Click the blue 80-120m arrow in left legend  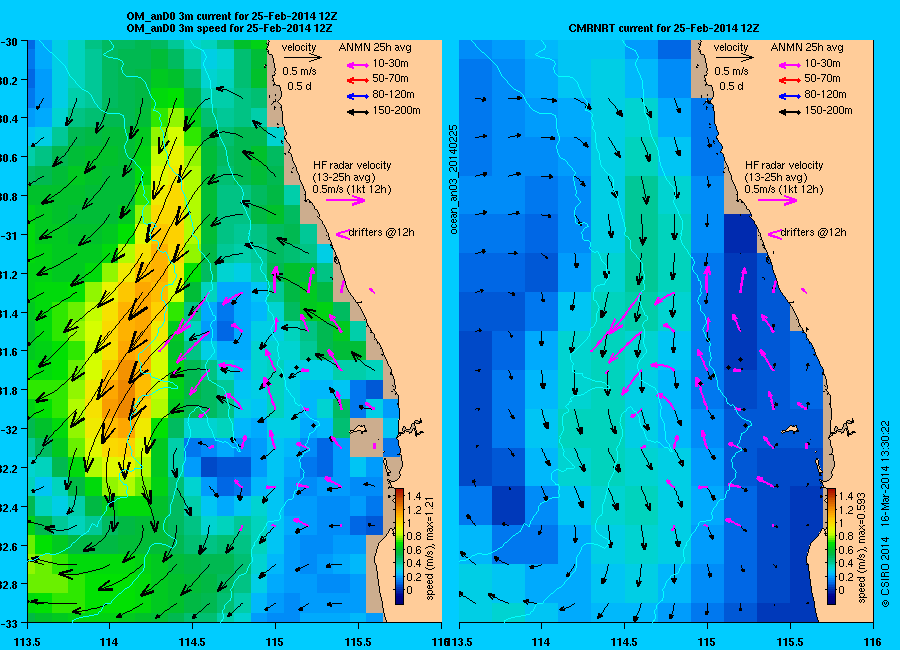(x=358, y=96)
